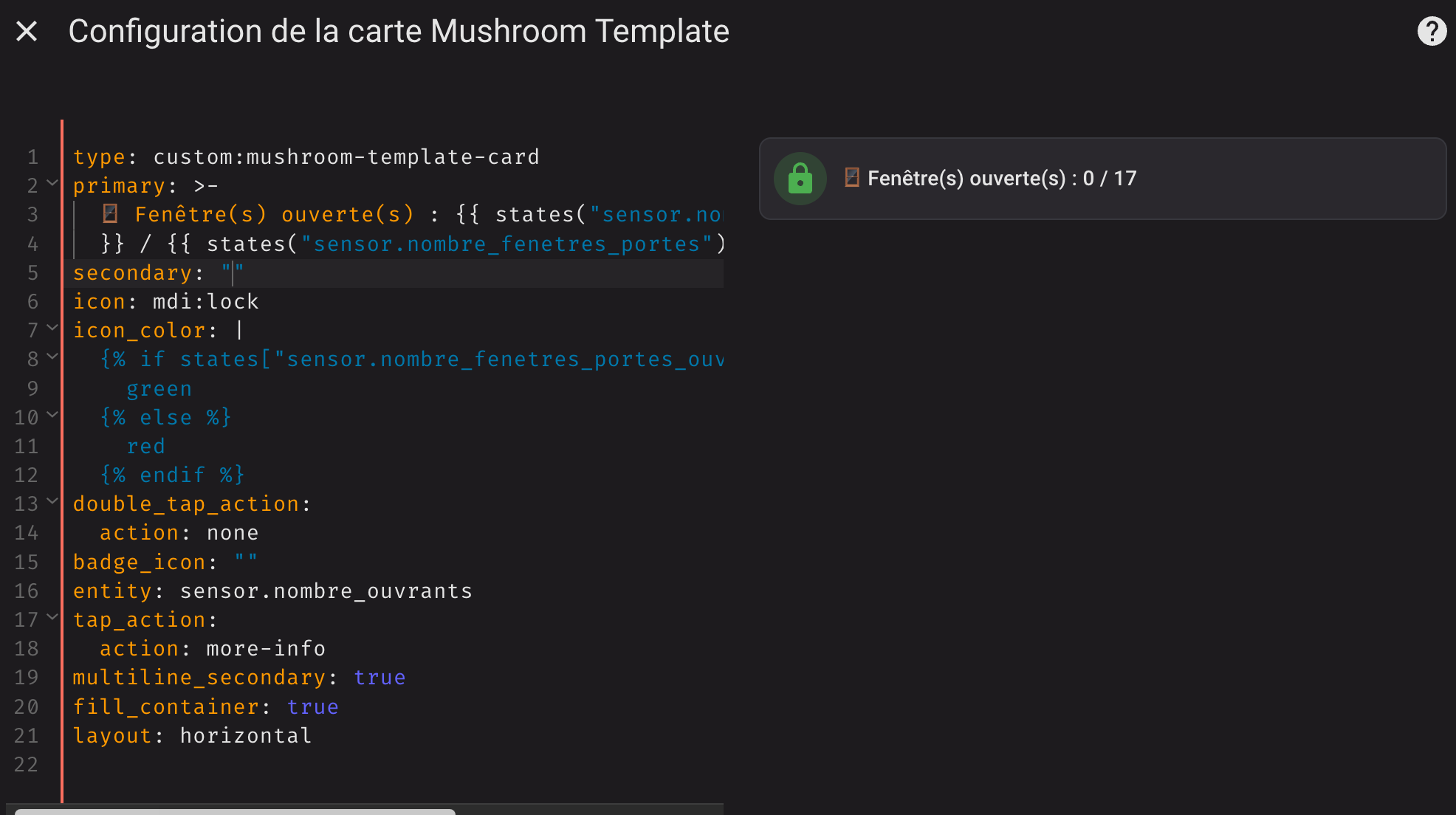Click the '{% else %}' text on line 10

pos(166,418)
